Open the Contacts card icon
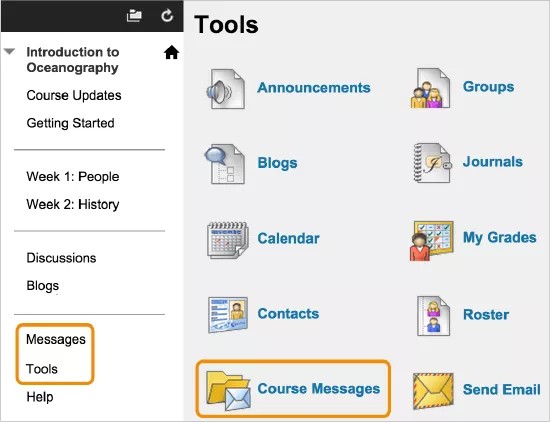 (x=228, y=315)
